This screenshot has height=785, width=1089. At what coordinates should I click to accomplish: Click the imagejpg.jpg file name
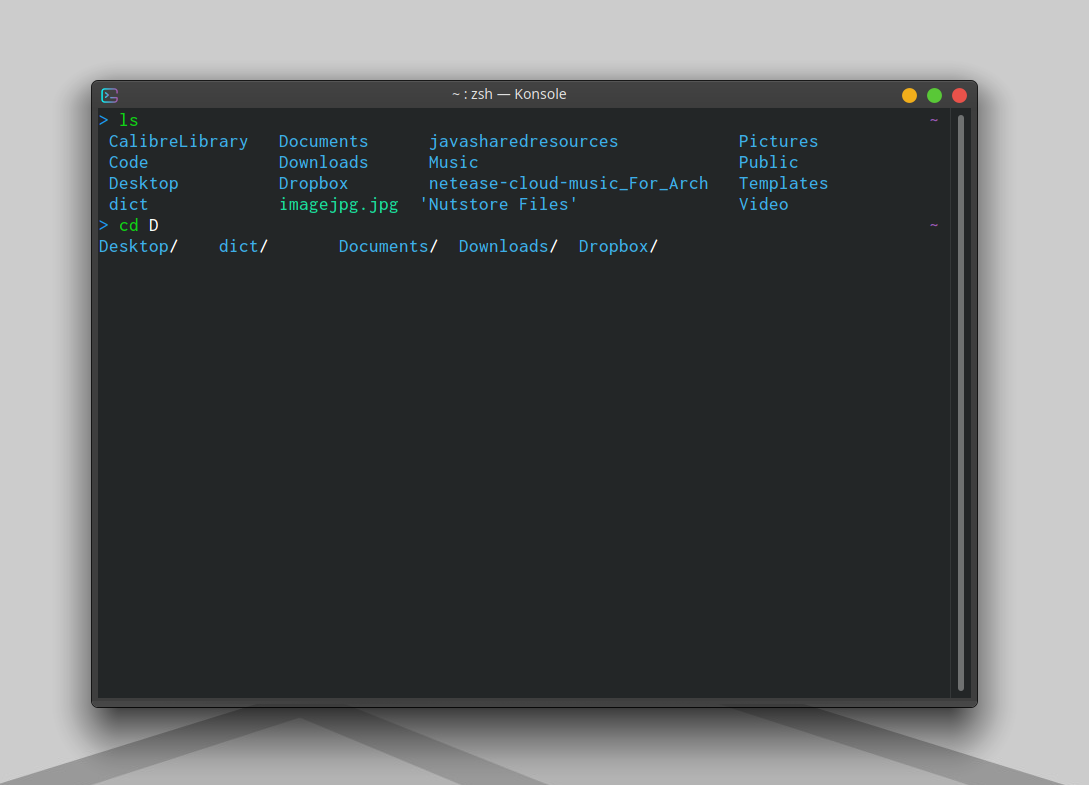click(339, 204)
